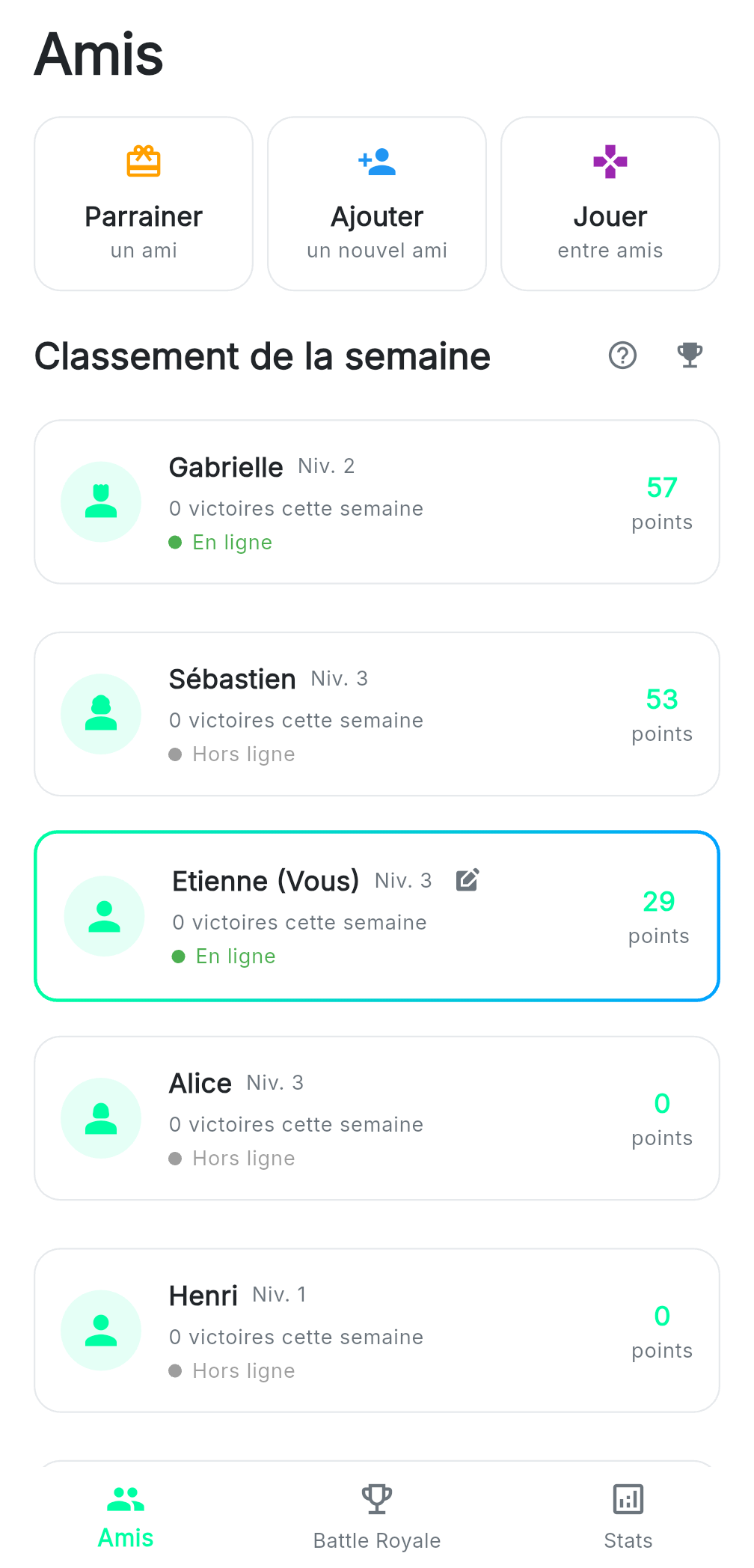The image size is (754, 1568).
Task: Click Sébastien's avatar icon
Action: pos(101,713)
